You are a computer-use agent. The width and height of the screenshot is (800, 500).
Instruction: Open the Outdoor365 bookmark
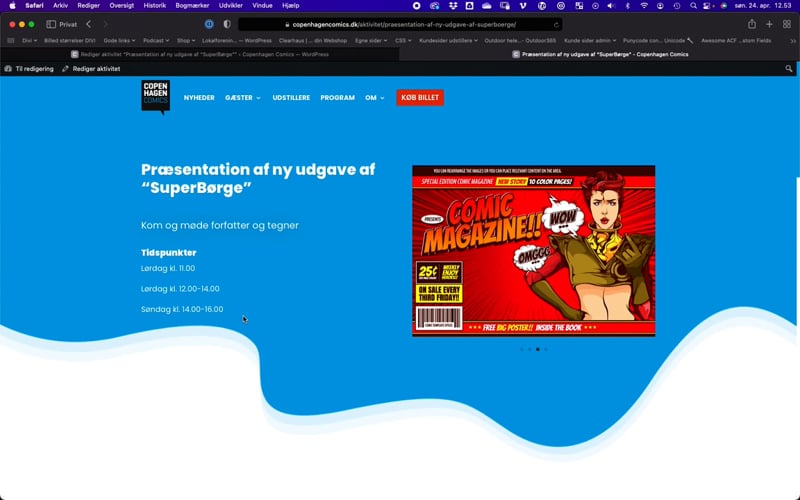click(520, 40)
